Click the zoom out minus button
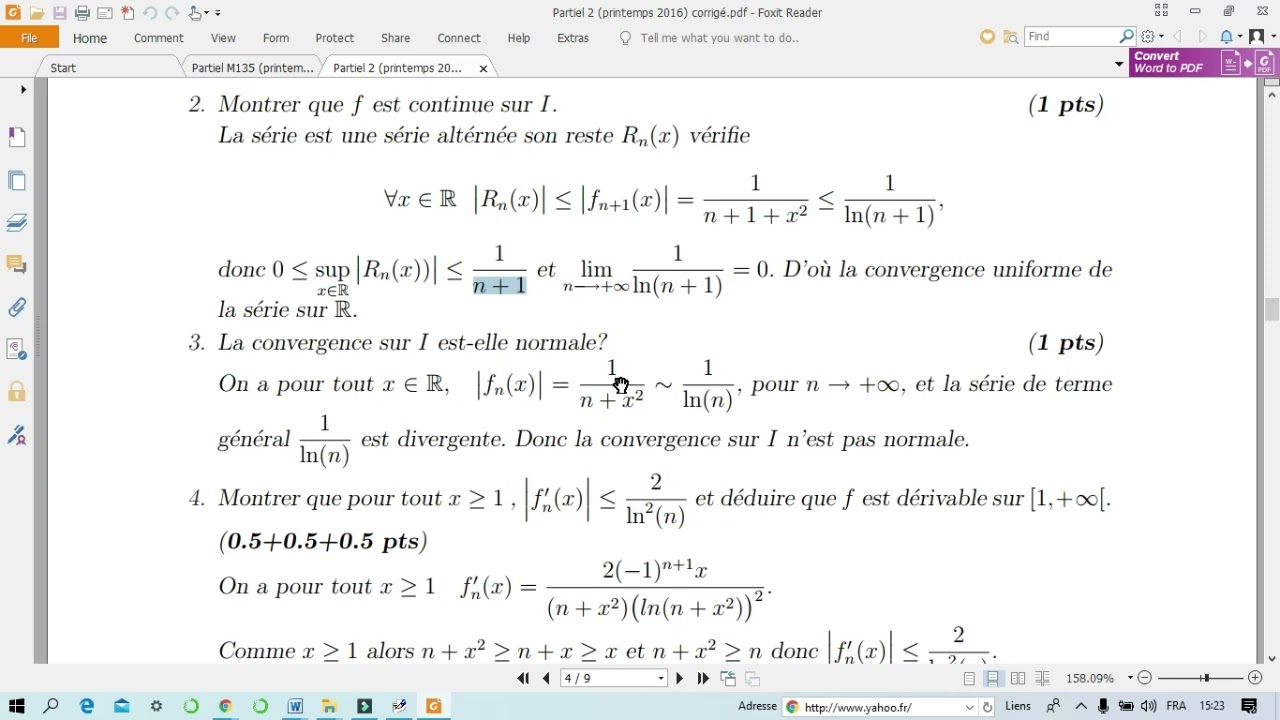This screenshot has width=1280, height=720. [x=1145, y=678]
